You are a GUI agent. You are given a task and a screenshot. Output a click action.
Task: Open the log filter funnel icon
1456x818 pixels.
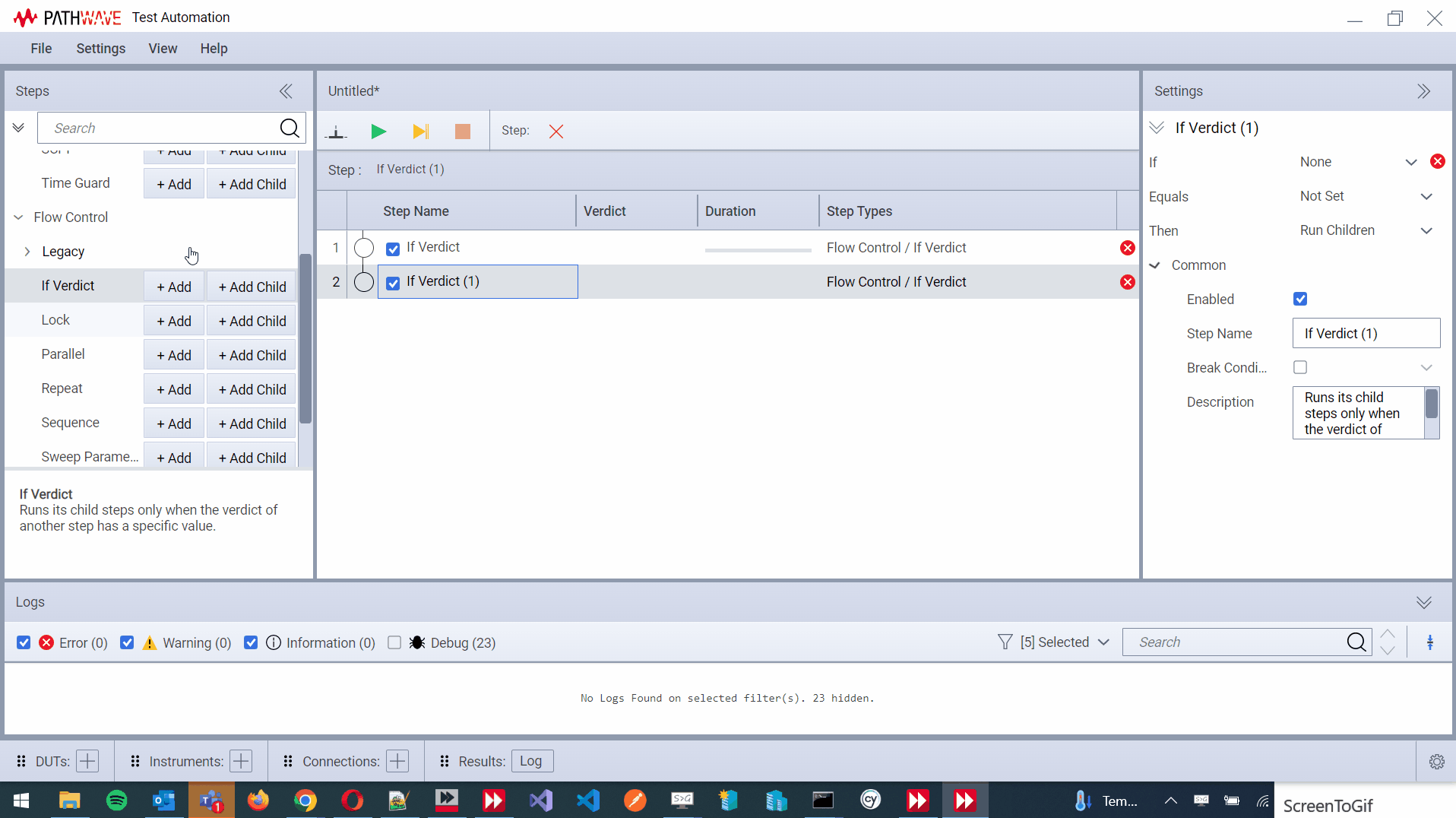(1005, 642)
